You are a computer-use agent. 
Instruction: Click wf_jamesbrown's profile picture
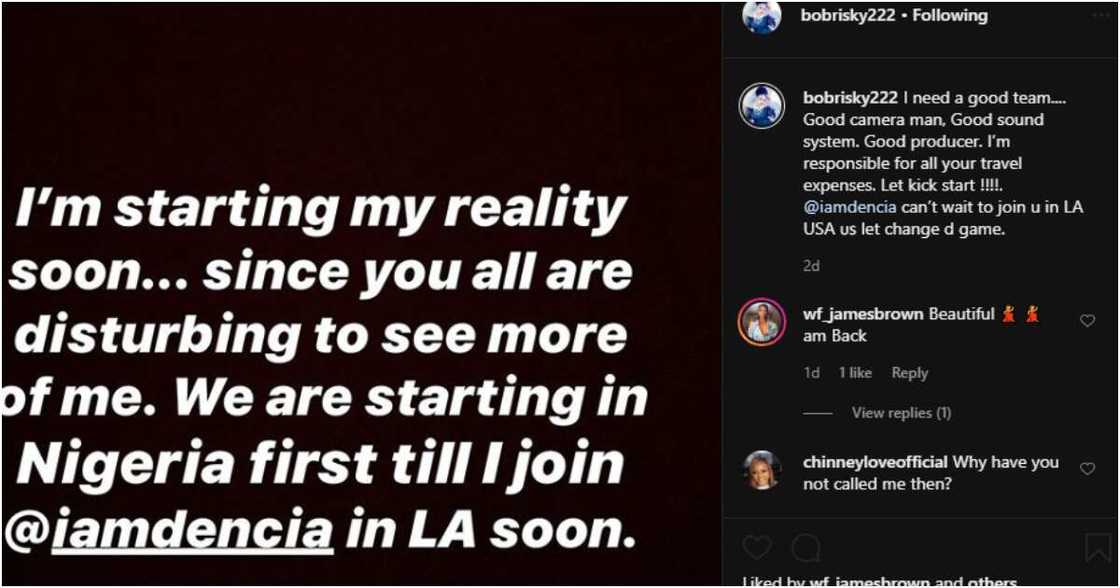(x=762, y=322)
